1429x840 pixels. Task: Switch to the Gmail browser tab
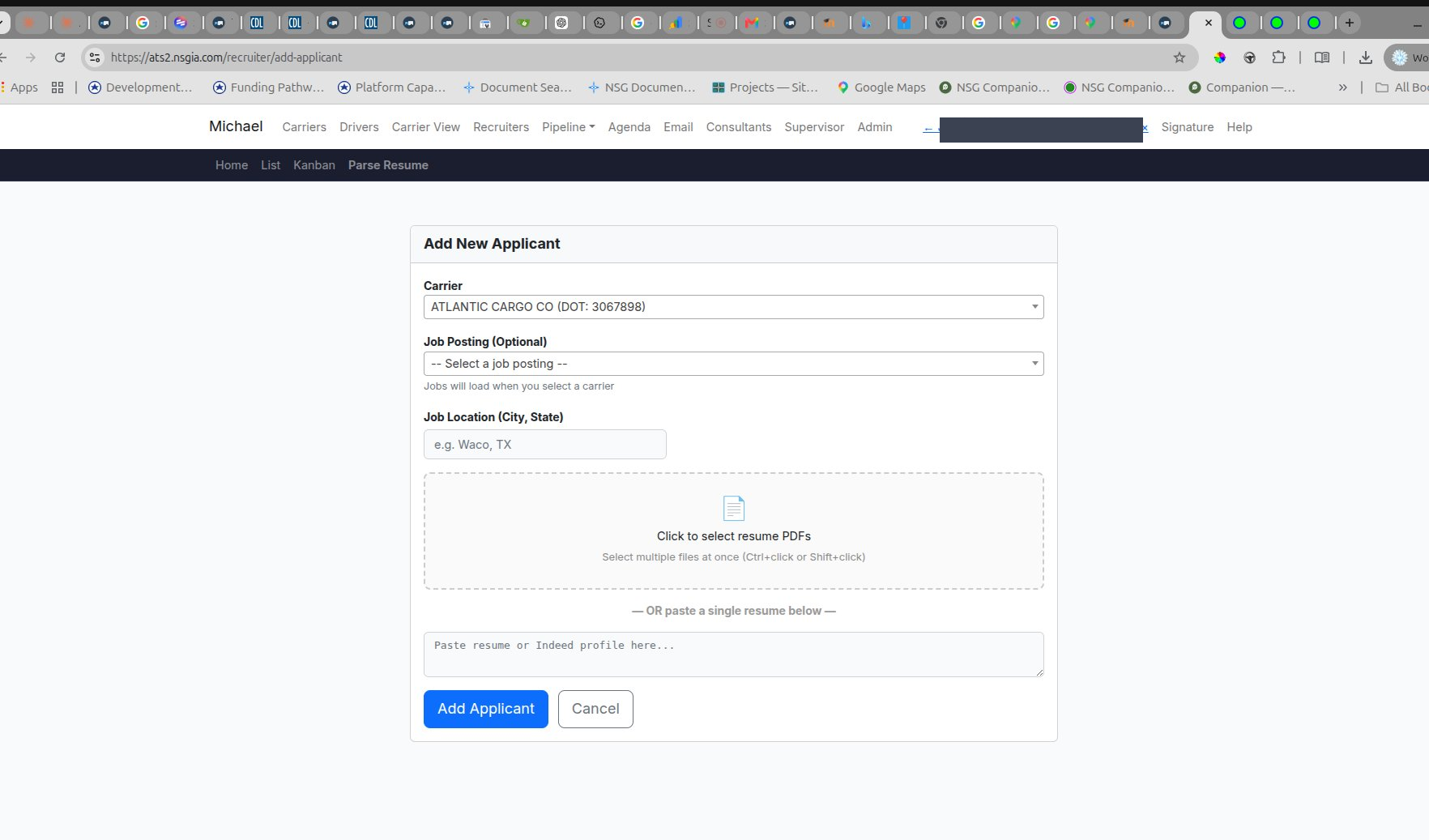click(753, 23)
